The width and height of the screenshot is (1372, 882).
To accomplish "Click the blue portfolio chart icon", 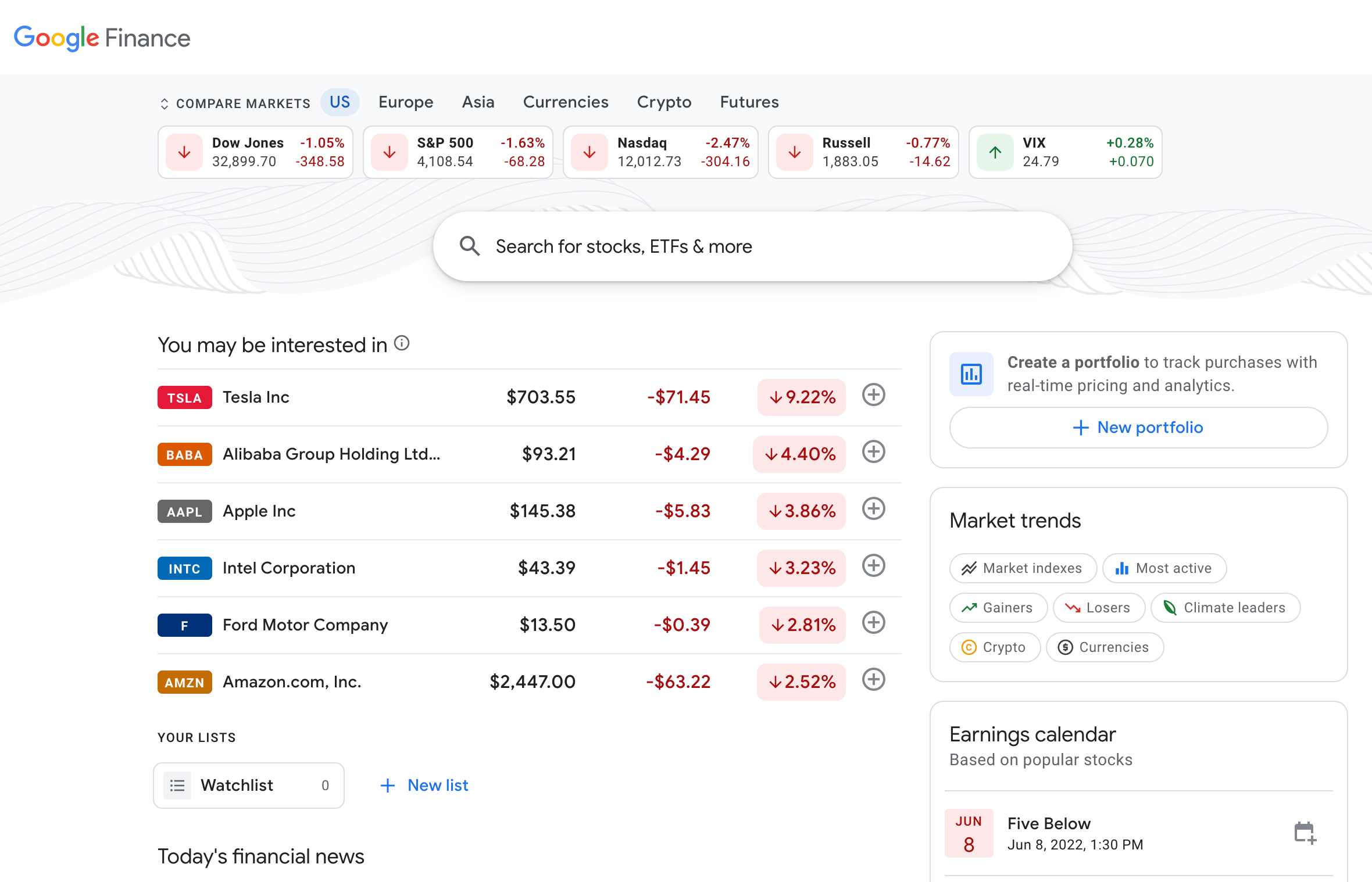I will 970,374.
